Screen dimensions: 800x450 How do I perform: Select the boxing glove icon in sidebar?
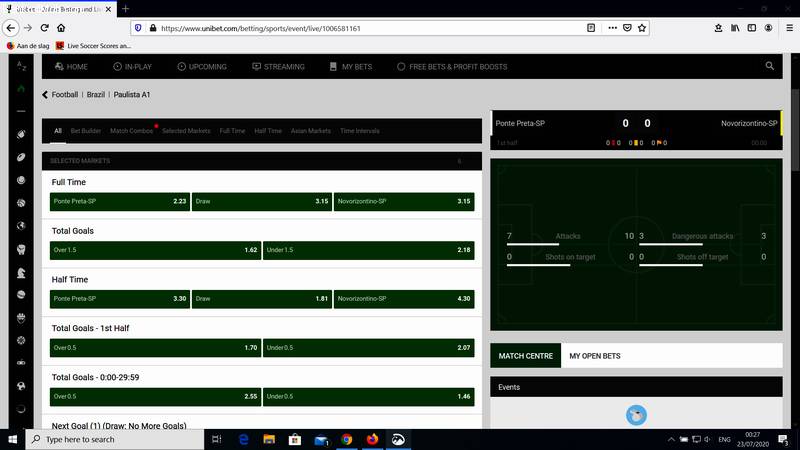(x=21, y=249)
